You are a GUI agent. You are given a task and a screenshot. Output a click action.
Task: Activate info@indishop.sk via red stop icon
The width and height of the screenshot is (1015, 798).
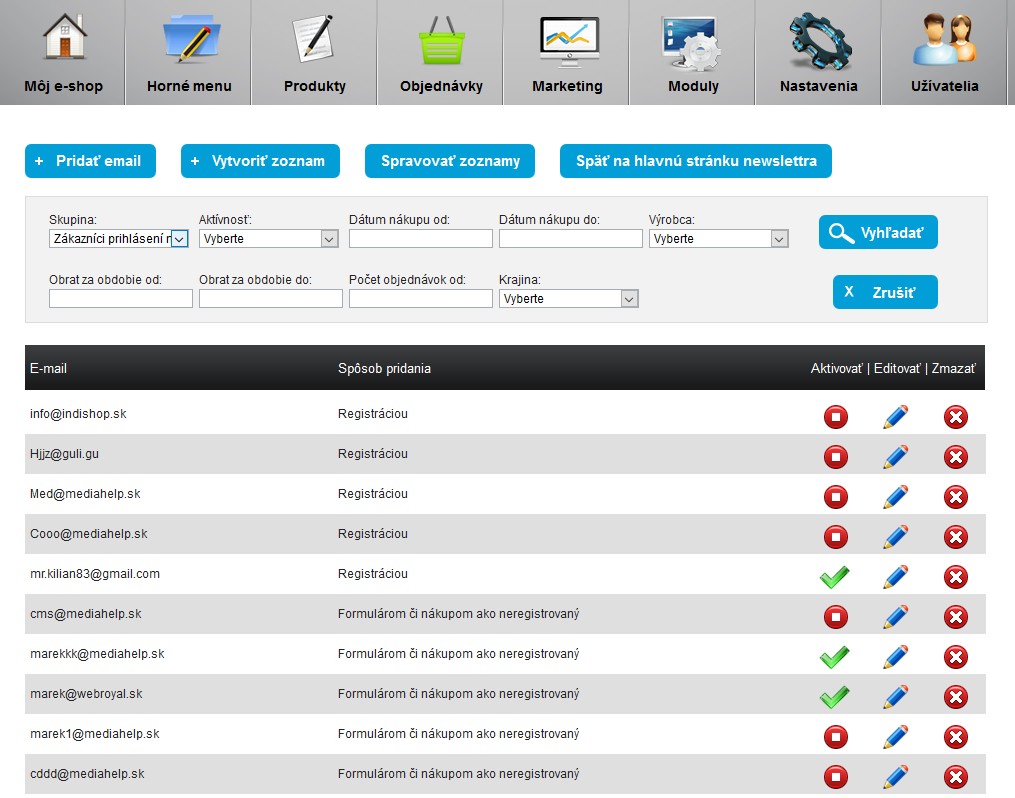point(835,417)
